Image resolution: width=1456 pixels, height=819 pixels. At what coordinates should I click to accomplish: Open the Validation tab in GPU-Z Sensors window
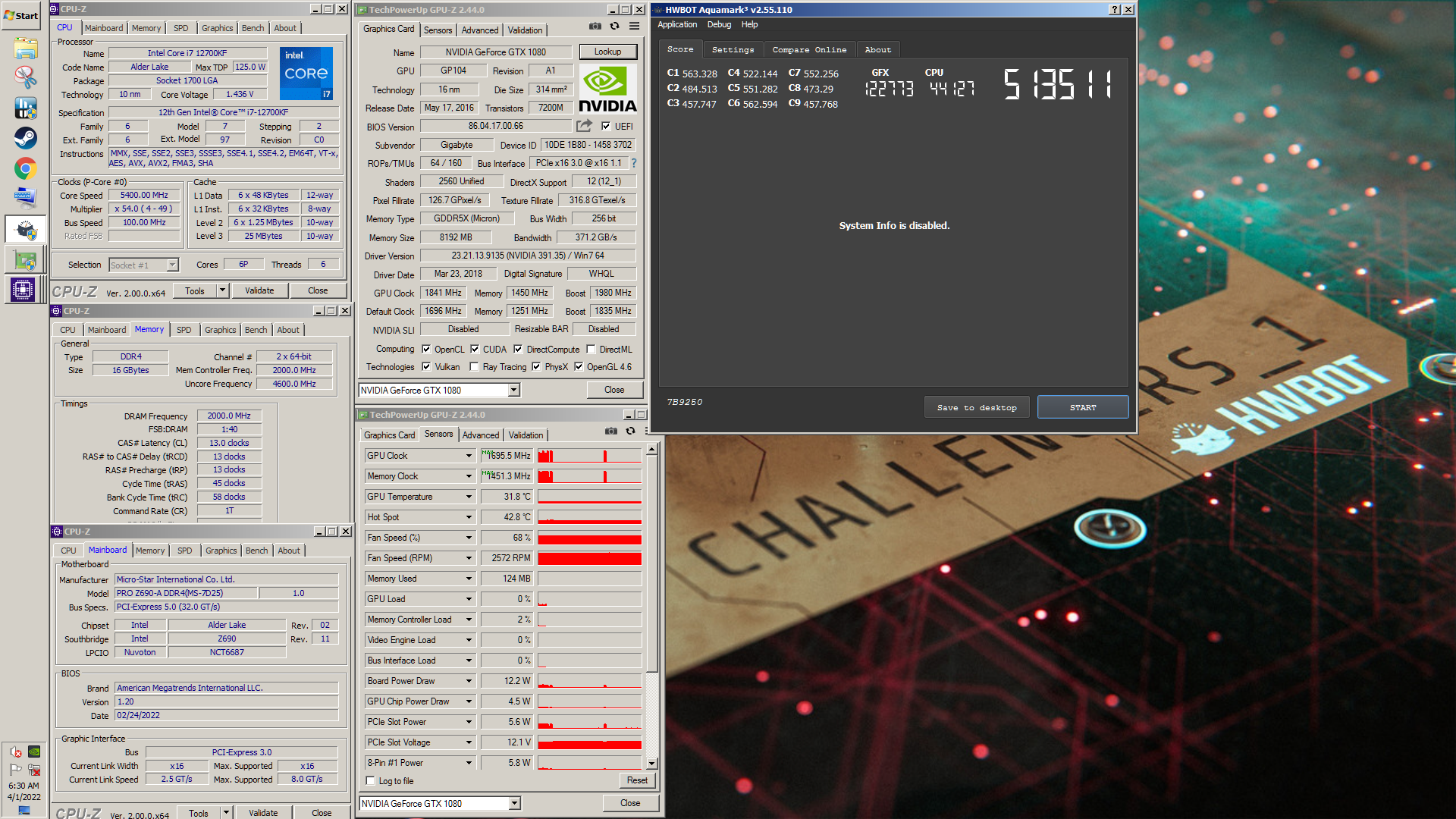526,435
